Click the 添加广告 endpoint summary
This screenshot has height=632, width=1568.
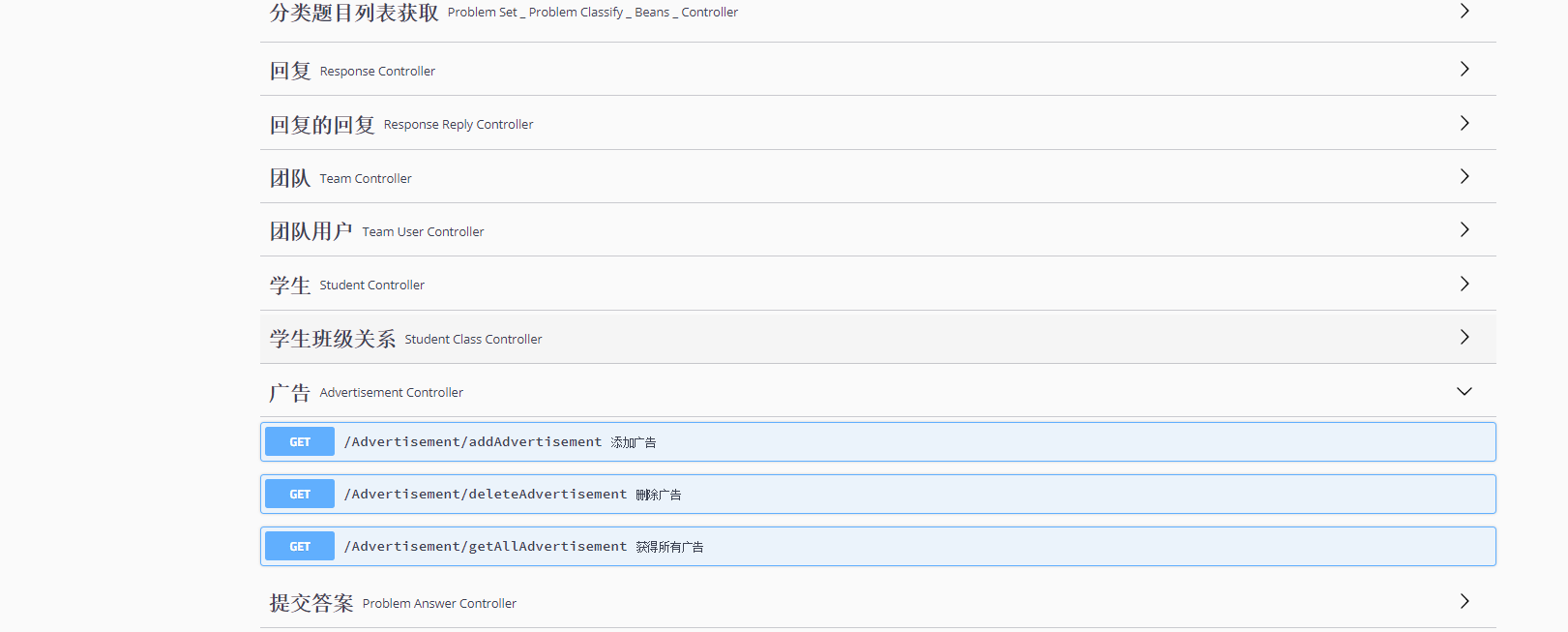pyautogui.click(x=634, y=442)
